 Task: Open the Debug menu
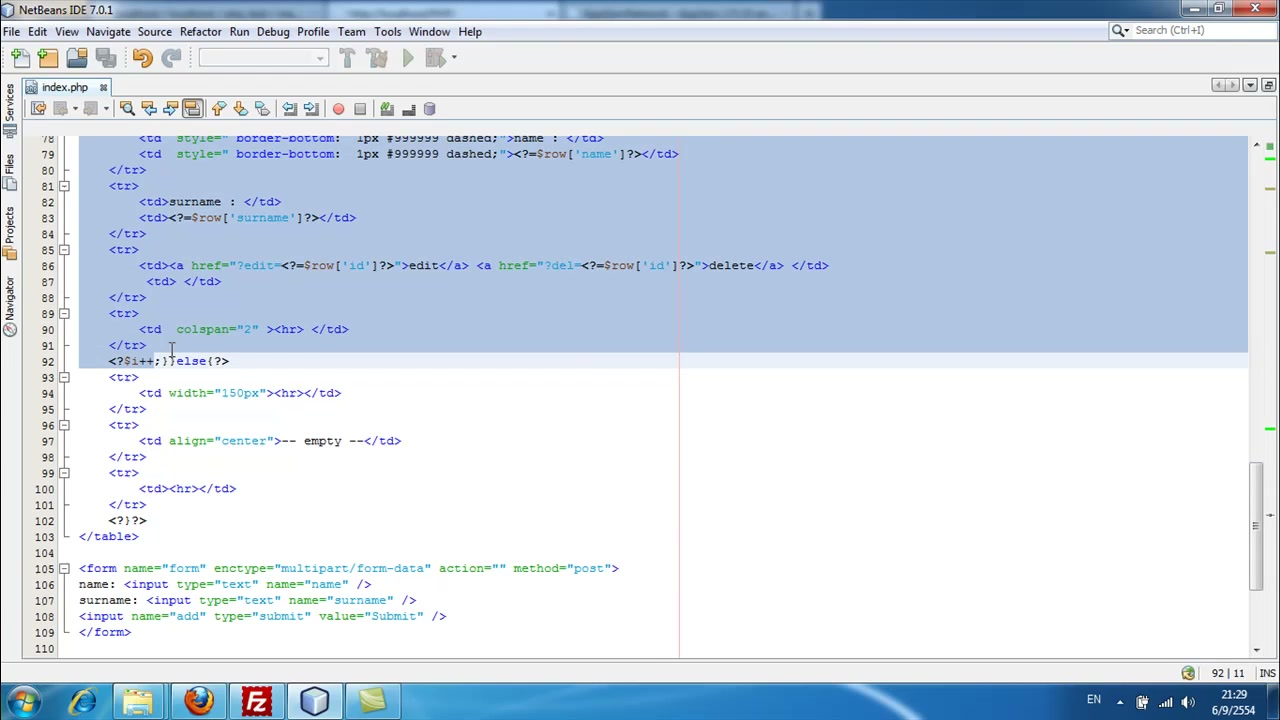tap(272, 32)
